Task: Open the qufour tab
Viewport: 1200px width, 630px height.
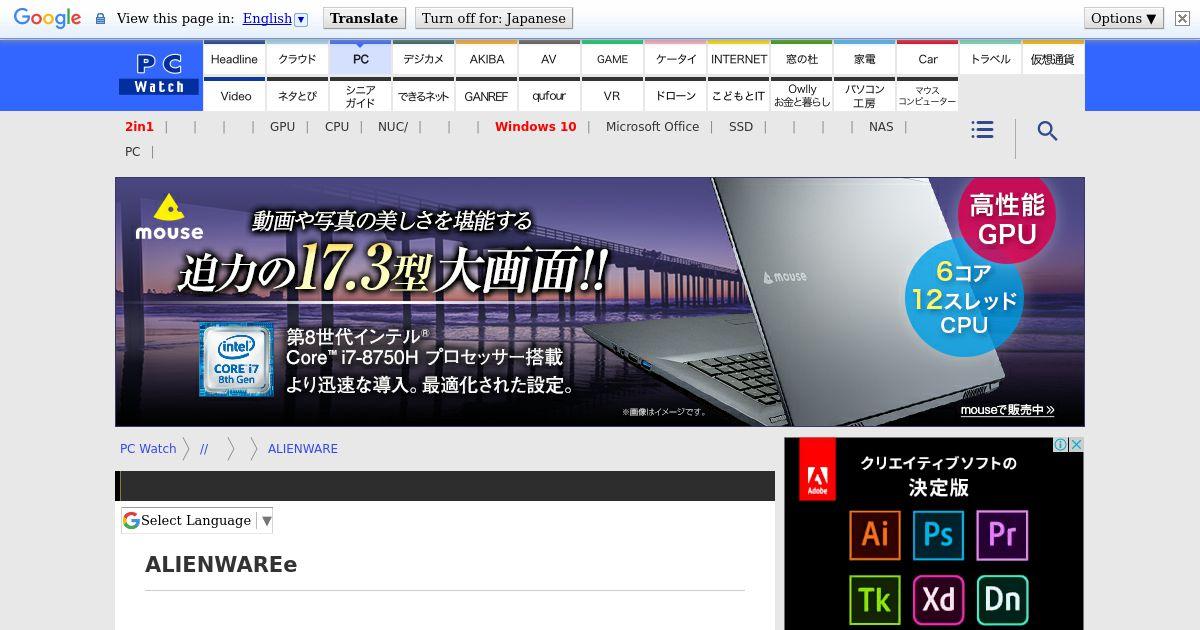Action: tap(549, 96)
